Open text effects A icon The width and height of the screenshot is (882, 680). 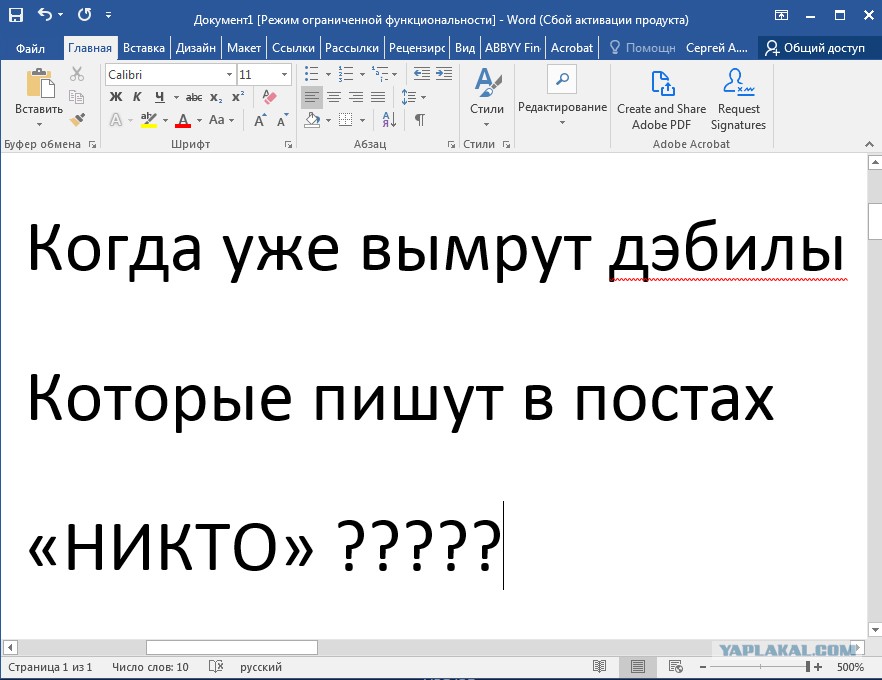point(116,120)
